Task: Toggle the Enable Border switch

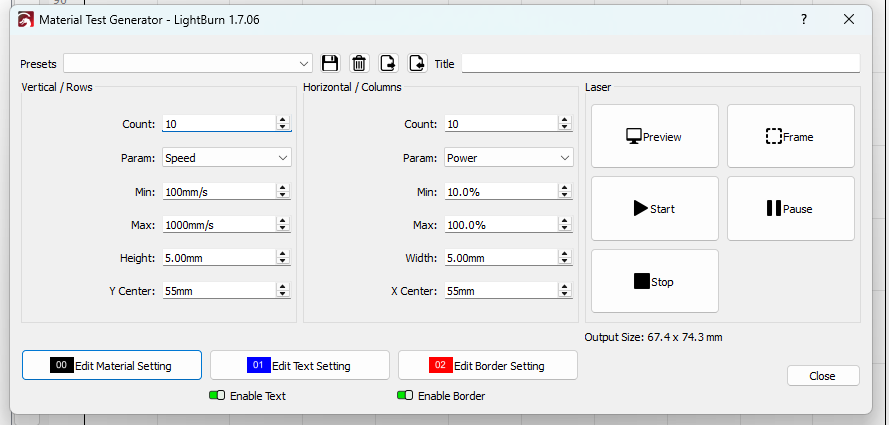Action: click(x=405, y=396)
